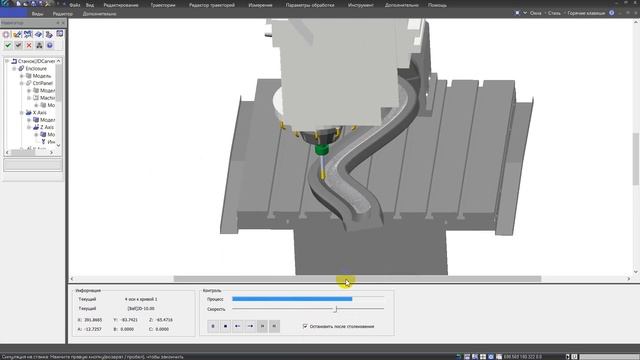The width and height of the screenshot is (640, 360).
Task: Click the Окна option at top right
Action: [536, 13]
